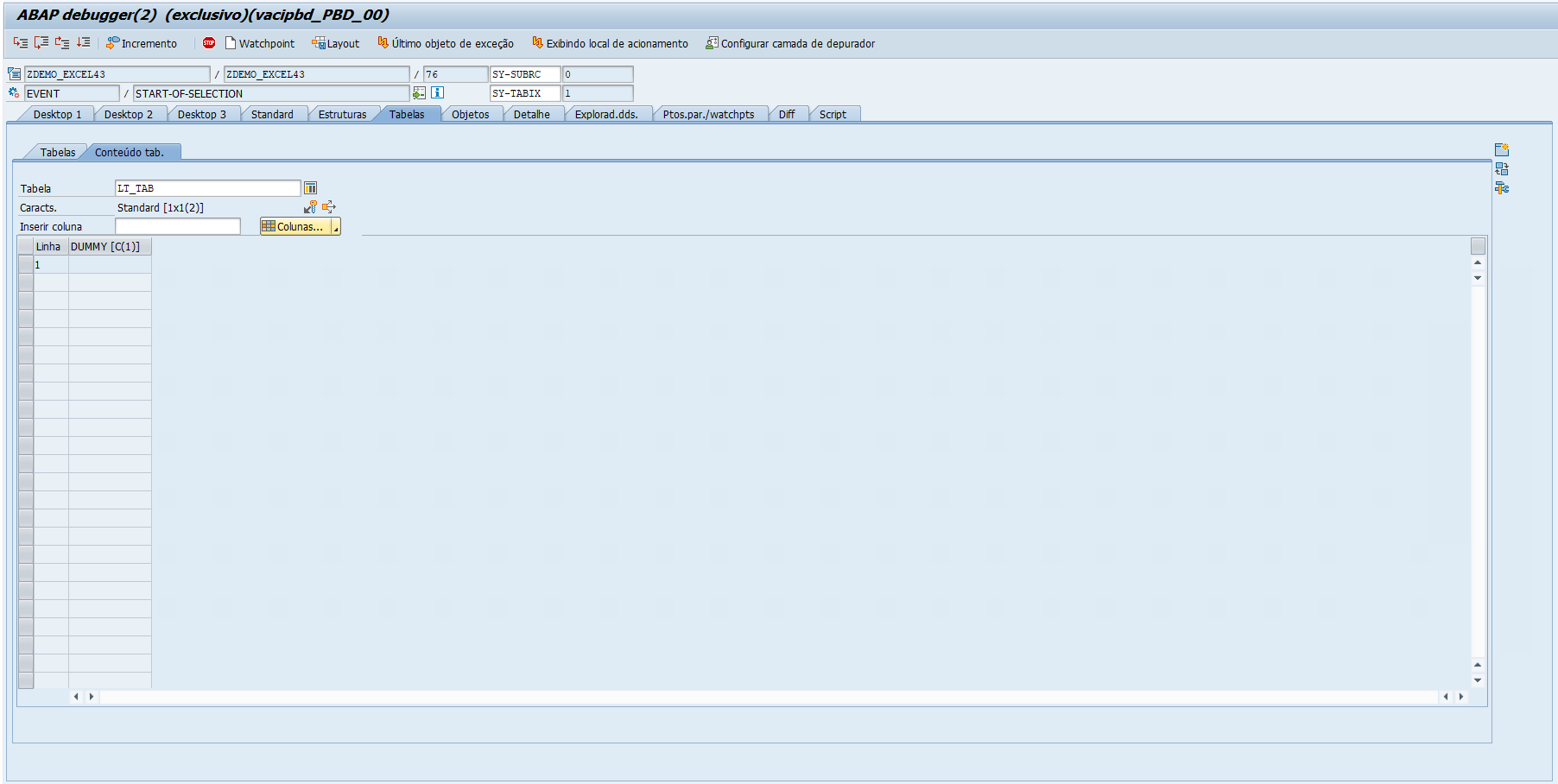Open the Layout tool
The width and height of the screenshot is (1558, 784).
coord(336,42)
